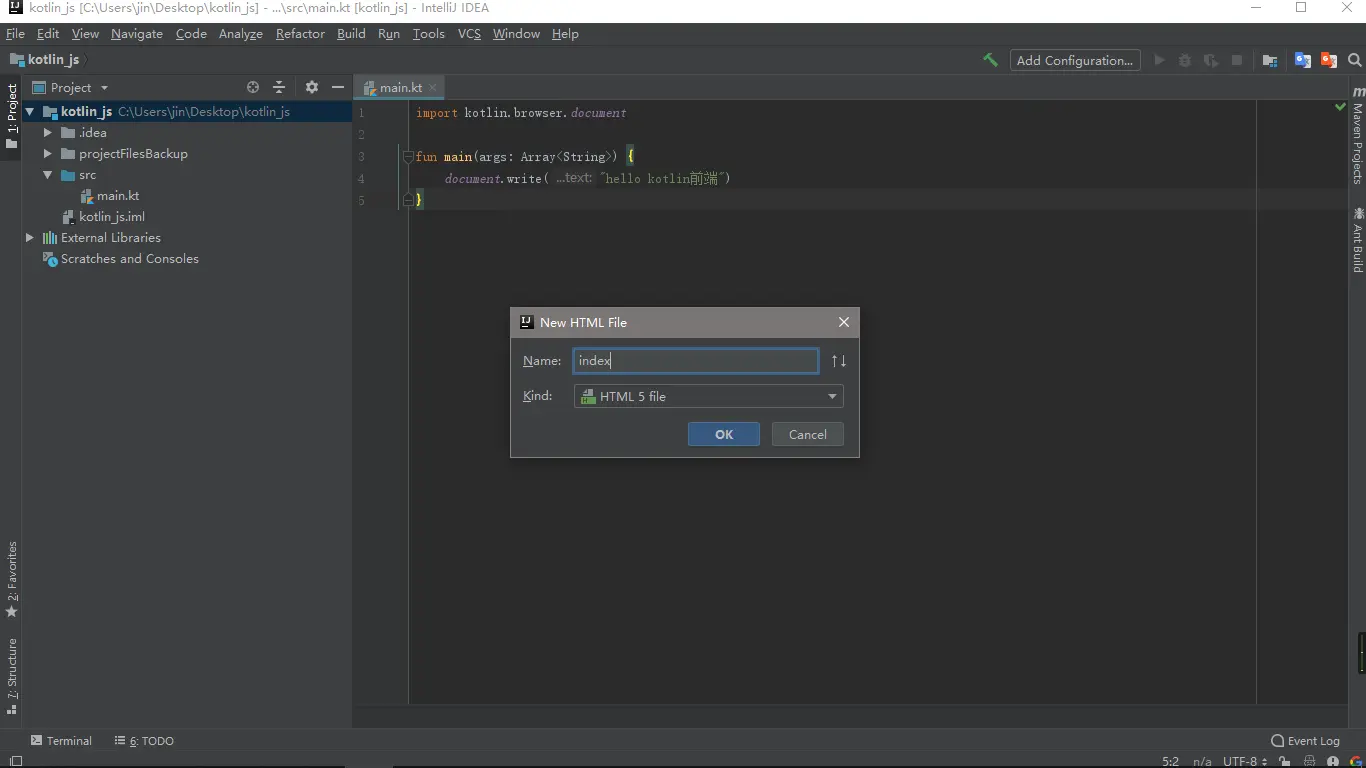1366x768 pixels.
Task: Open the Tools menu
Action: pyautogui.click(x=428, y=33)
